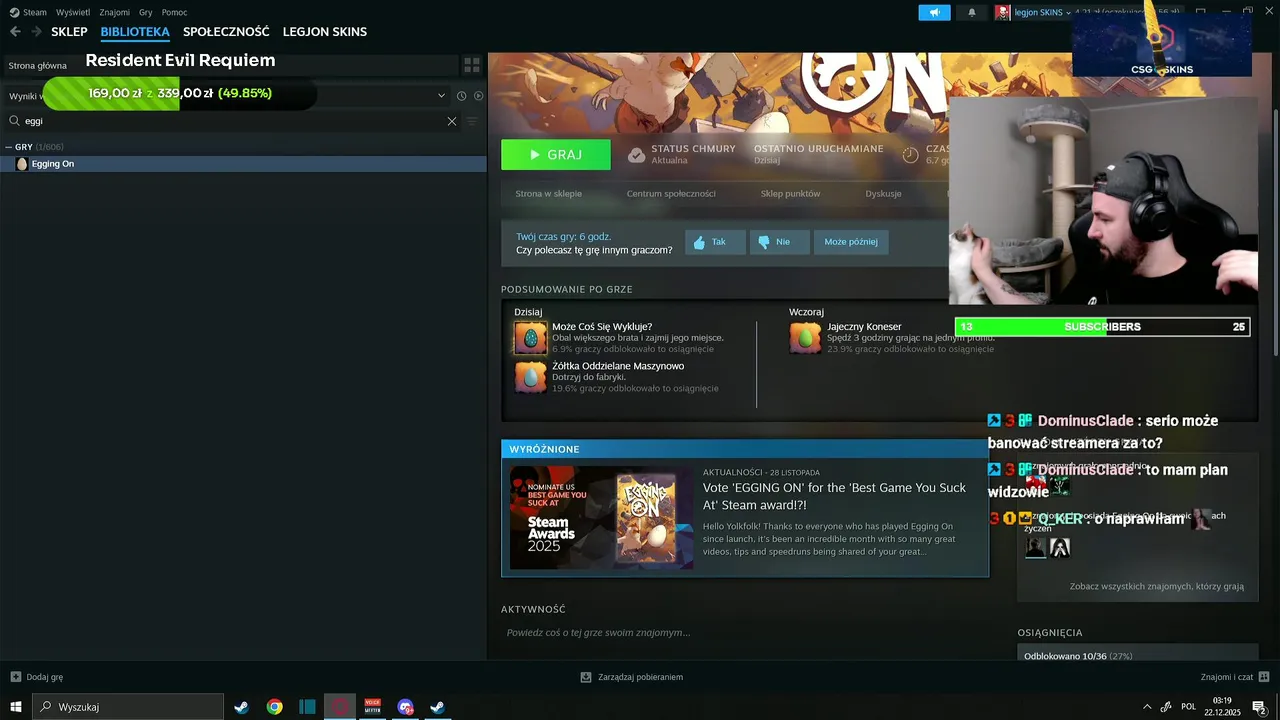
Task: Switch to the SPOŁECZNOŚĆ tab
Action: [x=226, y=32]
